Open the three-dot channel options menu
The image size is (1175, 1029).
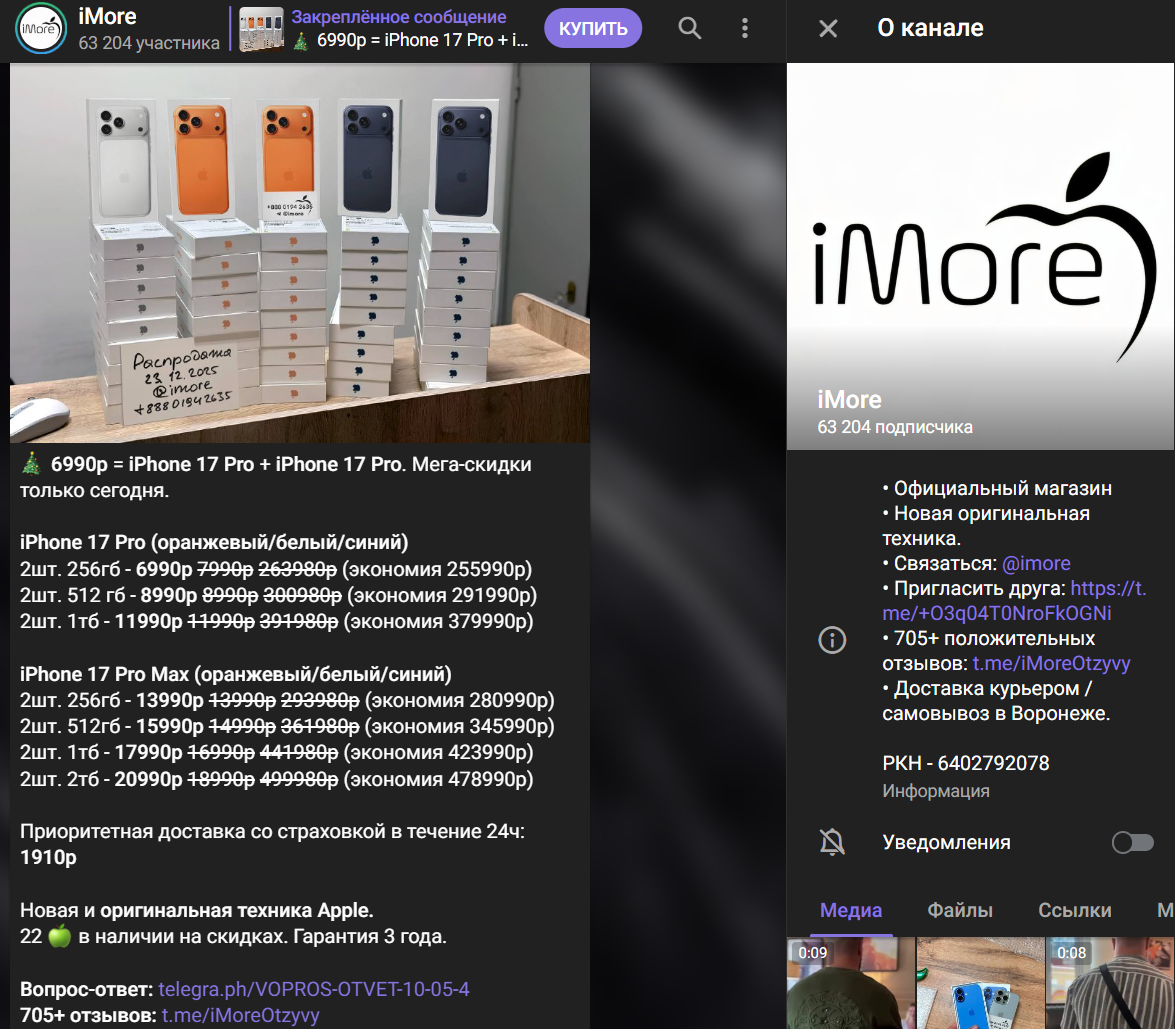pyautogui.click(x=744, y=28)
